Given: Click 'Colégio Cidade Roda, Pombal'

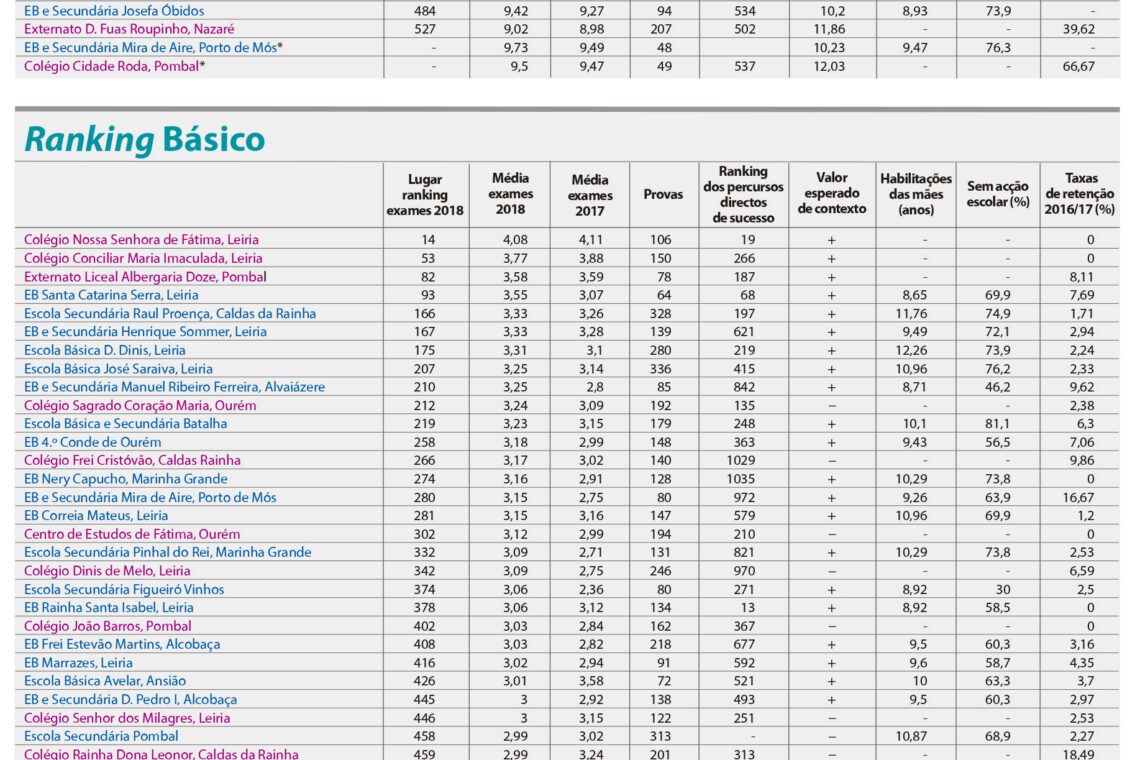Looking at the screenshot, I should tap(111, 66).
